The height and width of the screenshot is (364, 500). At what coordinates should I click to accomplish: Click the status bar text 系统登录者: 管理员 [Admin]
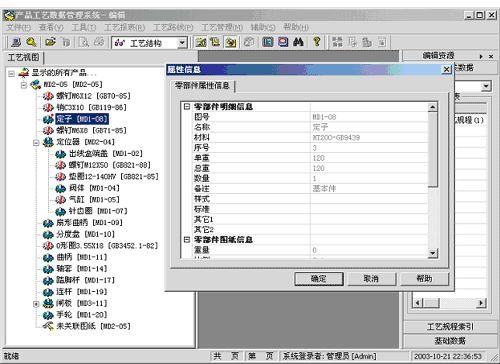click(329, 356)
